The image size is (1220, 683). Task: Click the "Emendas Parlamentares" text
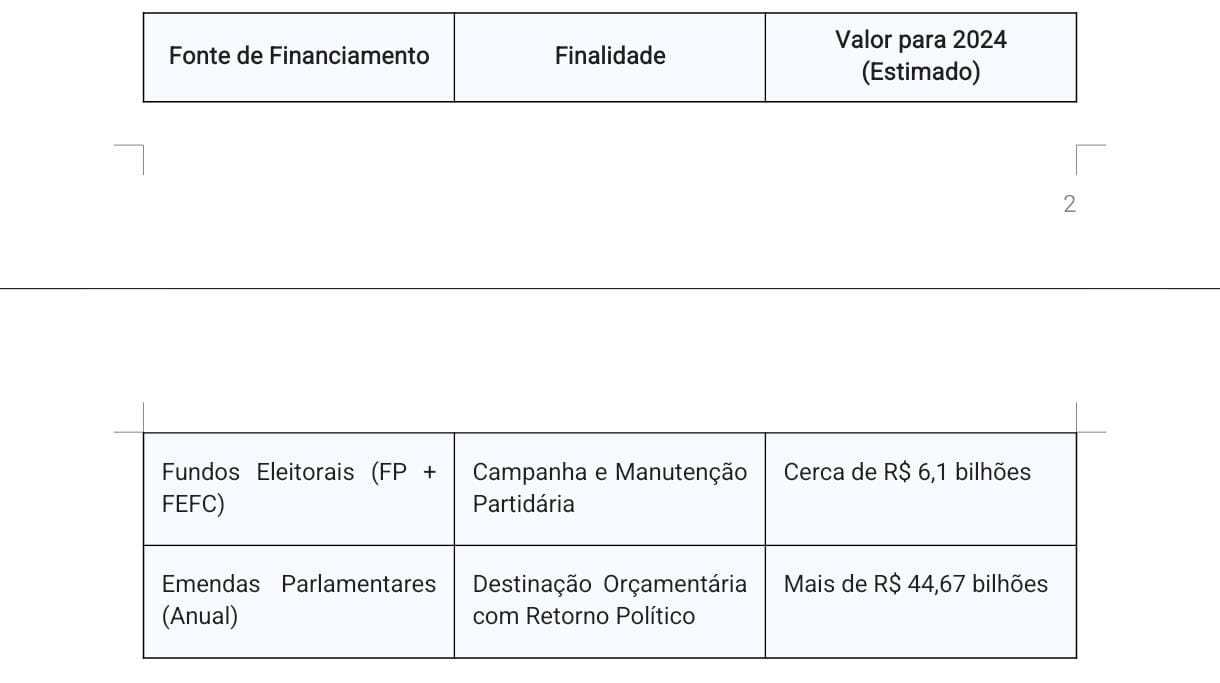click(x=299, y=584)
